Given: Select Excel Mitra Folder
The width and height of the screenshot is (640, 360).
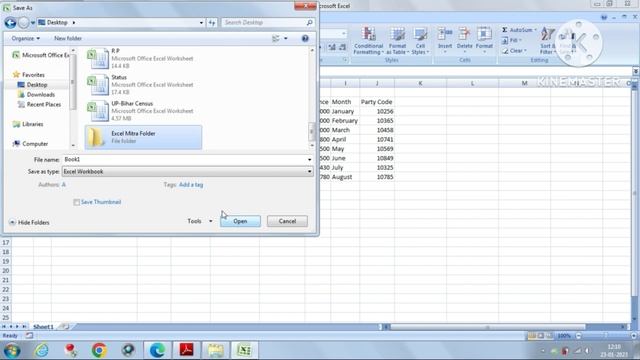Looking at the screenshot, I should pyautogui.click(x=143, y=137).
